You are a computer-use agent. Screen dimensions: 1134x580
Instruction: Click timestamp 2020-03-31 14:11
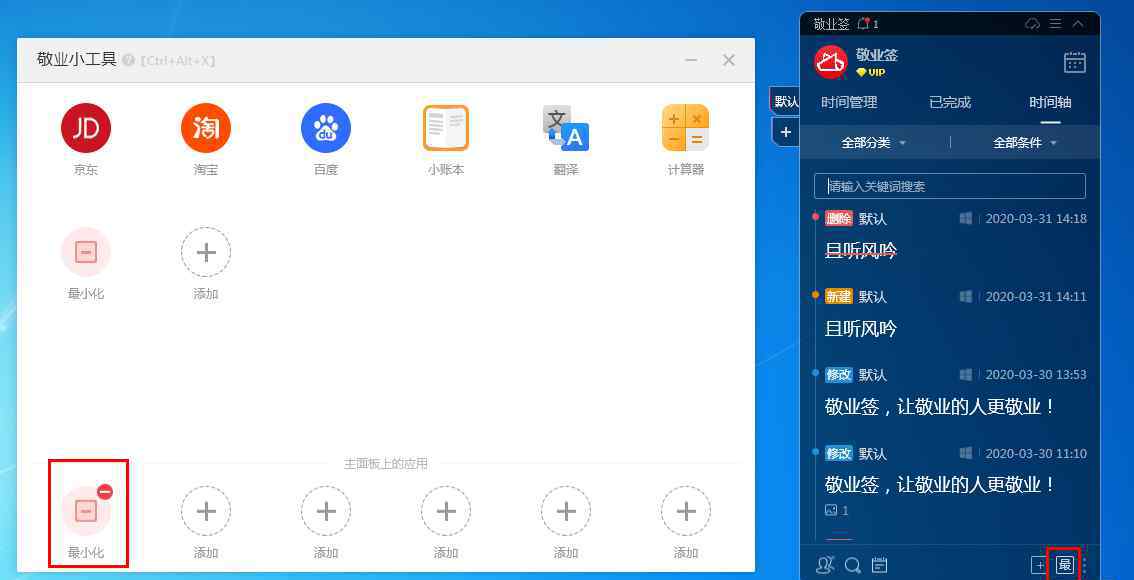click(1036, 297)
